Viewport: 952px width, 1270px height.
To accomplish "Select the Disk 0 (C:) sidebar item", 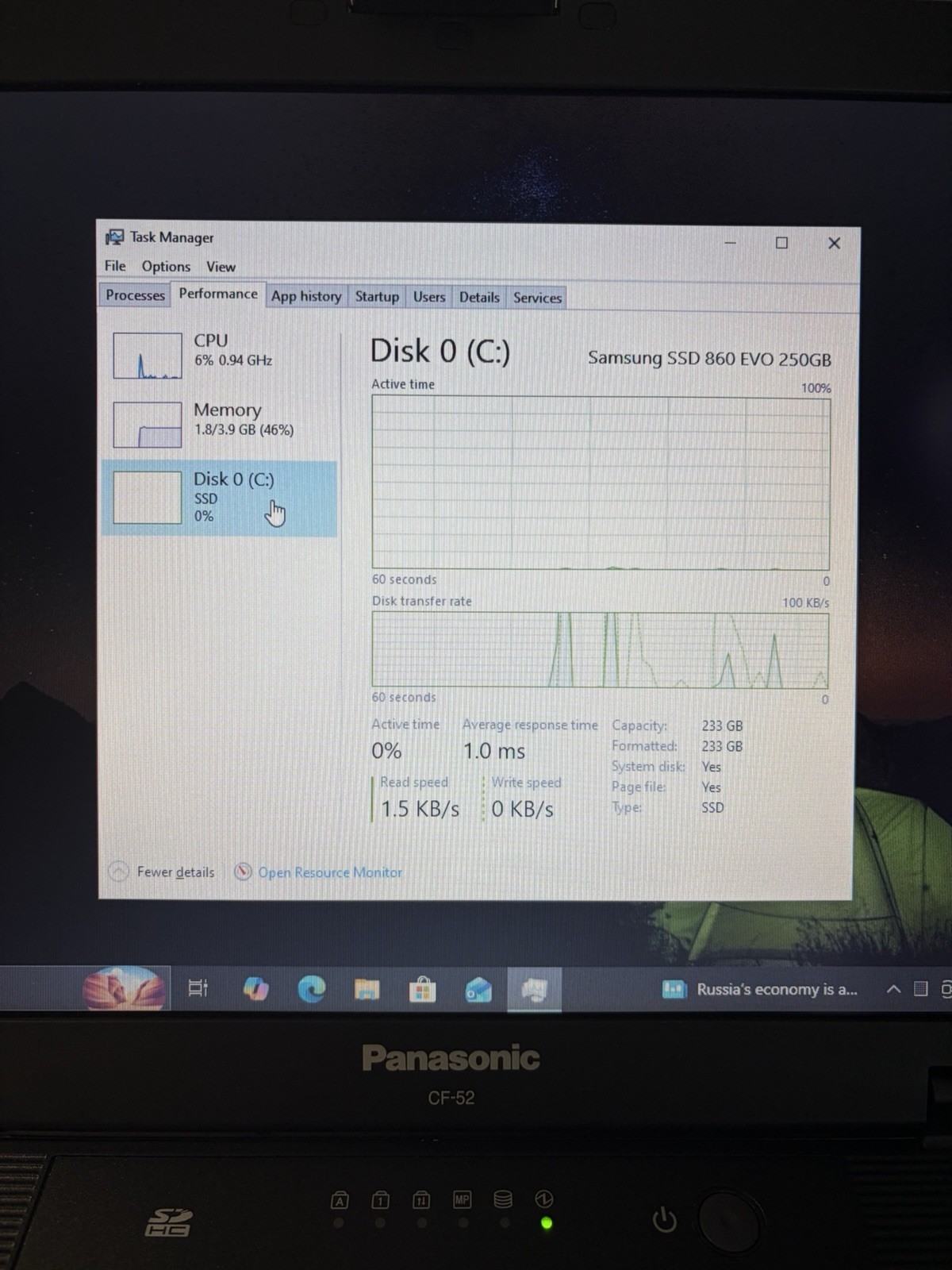I will point(220,498).
